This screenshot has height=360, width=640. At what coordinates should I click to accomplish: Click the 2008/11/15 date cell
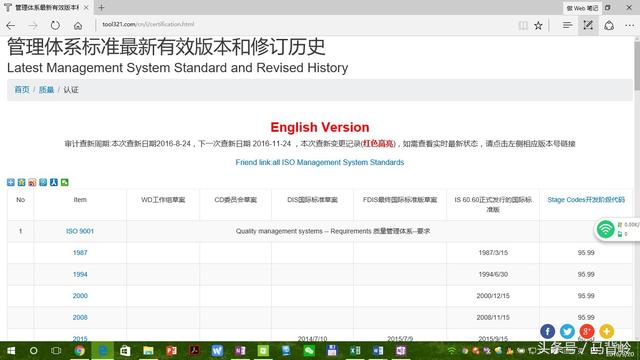[493, 317]
